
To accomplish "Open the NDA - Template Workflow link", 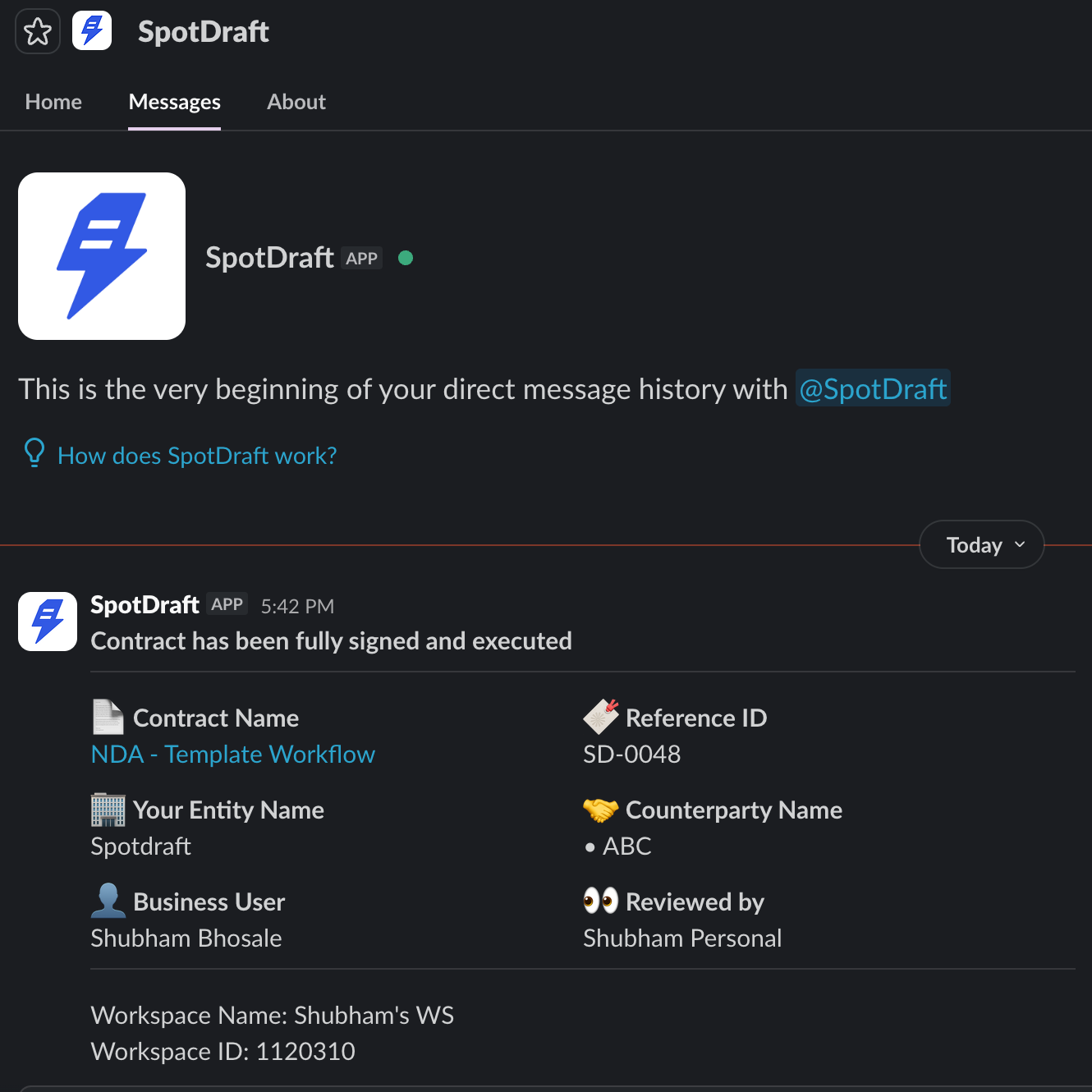I will (x=233, y=754).
